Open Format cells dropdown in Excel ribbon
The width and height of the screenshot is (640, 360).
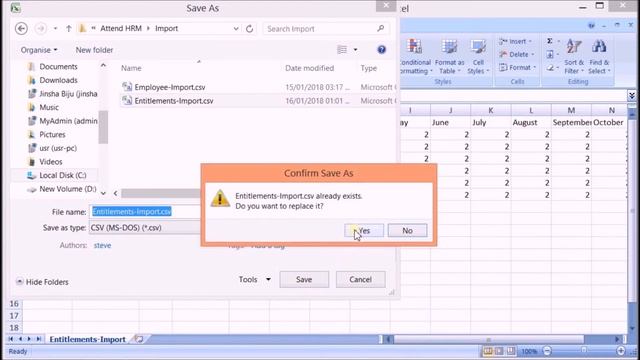click(518, 67)
